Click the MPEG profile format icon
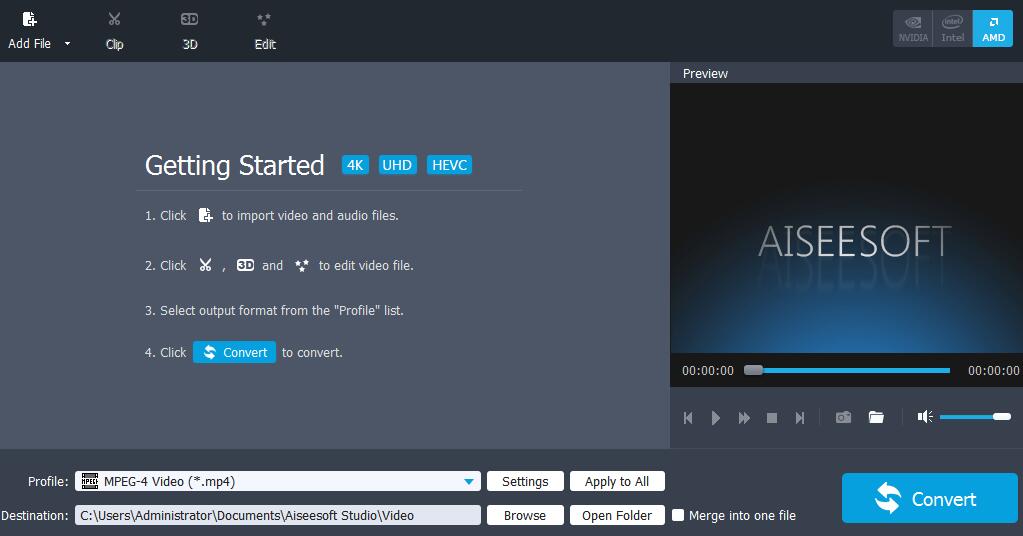 (x=89, y=481)
